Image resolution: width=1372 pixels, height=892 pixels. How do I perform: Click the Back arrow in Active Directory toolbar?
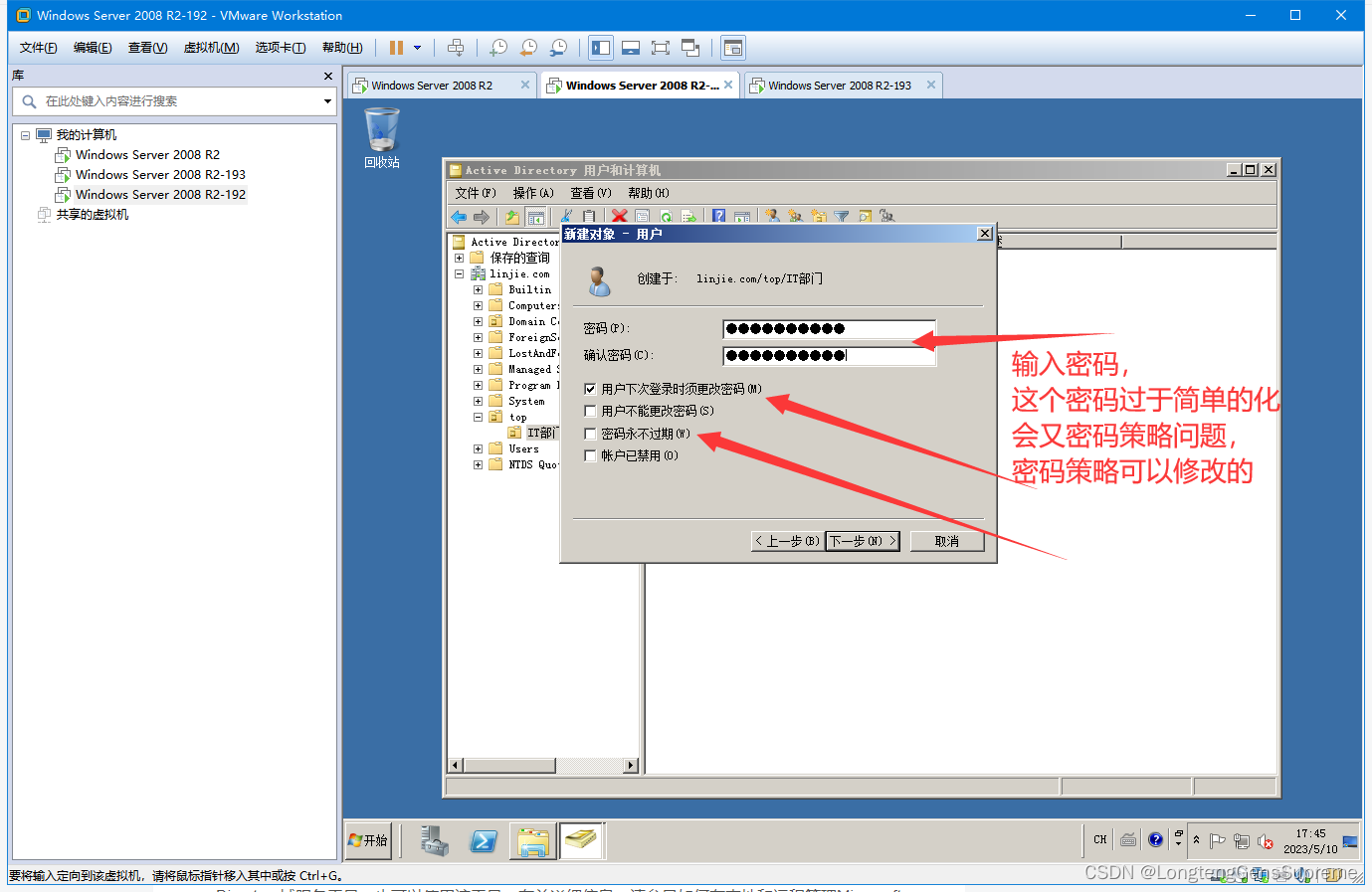point(459,217)
